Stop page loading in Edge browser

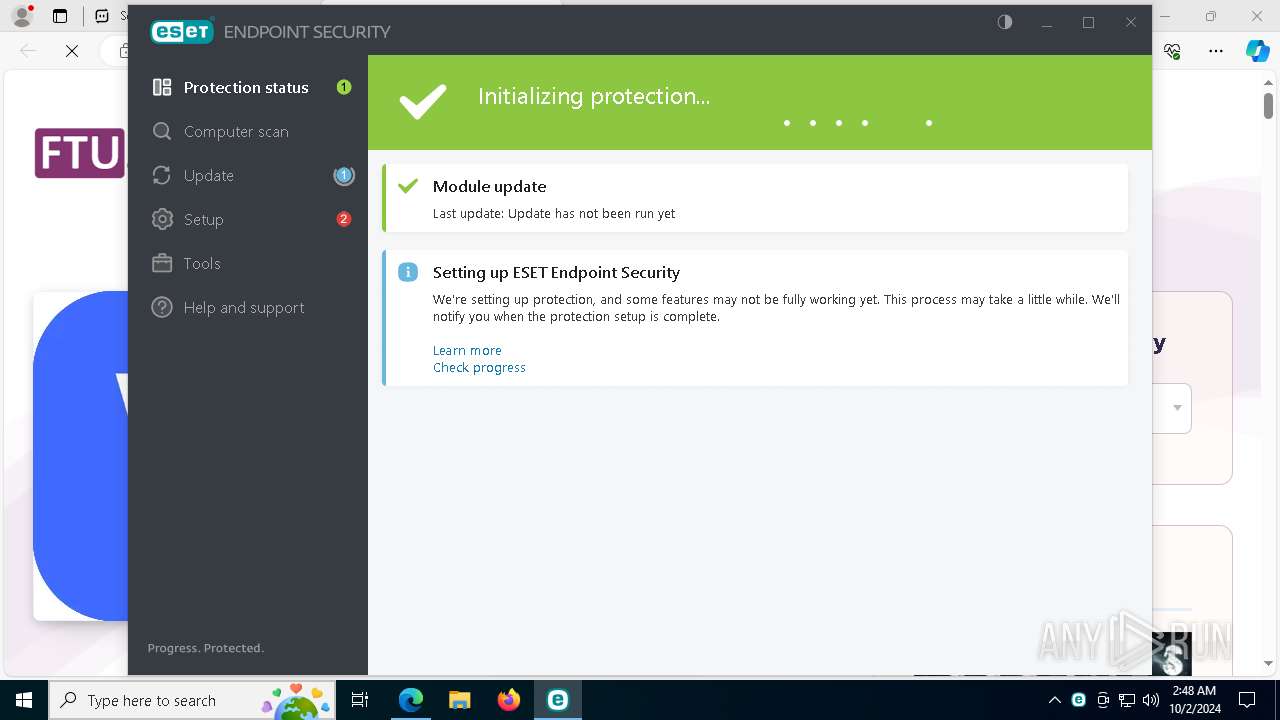[x=72, y=51]
